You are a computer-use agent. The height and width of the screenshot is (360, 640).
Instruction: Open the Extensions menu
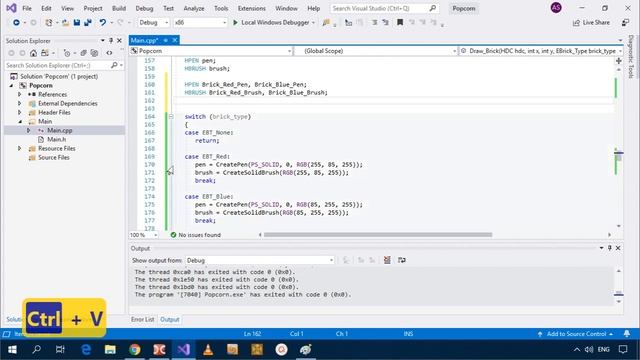(251, 8)
